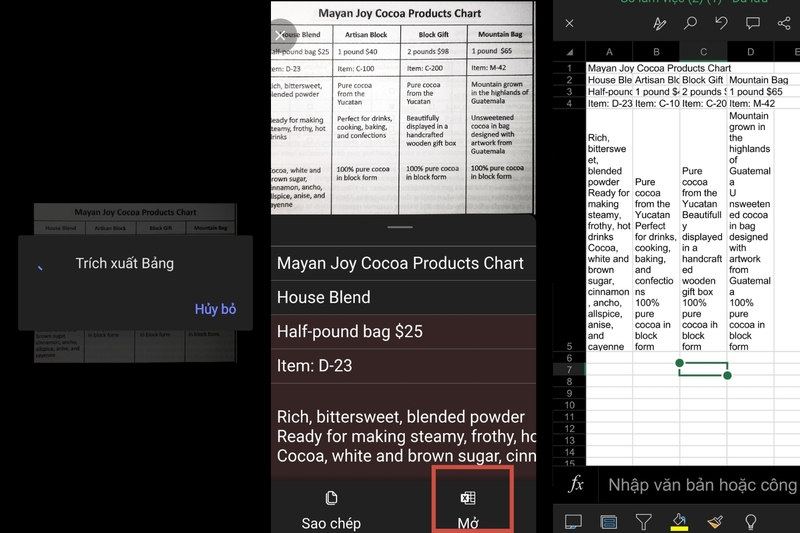Select column D header
The image size is (800, 533).
pyautogui.click(x=751, y=52)
